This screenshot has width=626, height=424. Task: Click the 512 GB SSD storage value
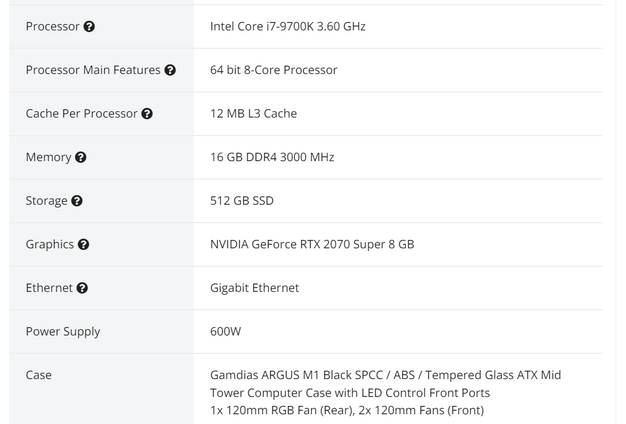241,200
